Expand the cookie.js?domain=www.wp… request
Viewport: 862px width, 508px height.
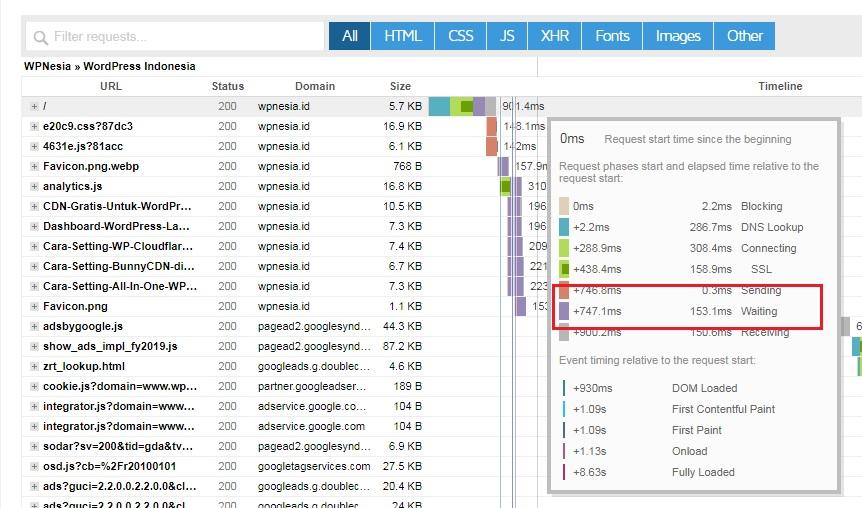[x=34, y=386]
